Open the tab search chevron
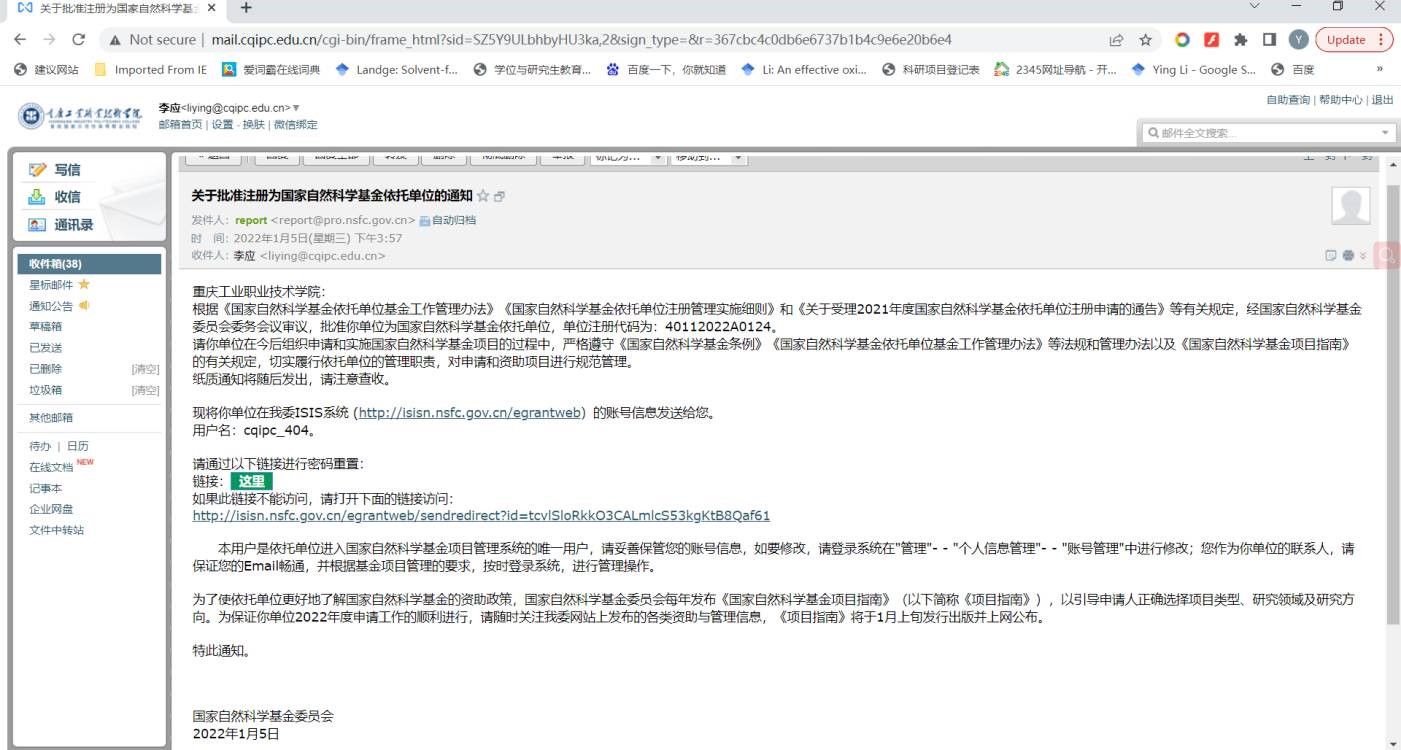1401x750 pixels. tap(1255, 7)
